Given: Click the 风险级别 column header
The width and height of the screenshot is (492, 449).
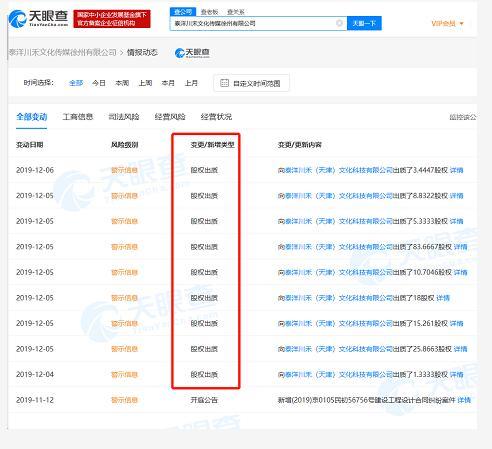Looking at the screenshot, I should (125, 145).
